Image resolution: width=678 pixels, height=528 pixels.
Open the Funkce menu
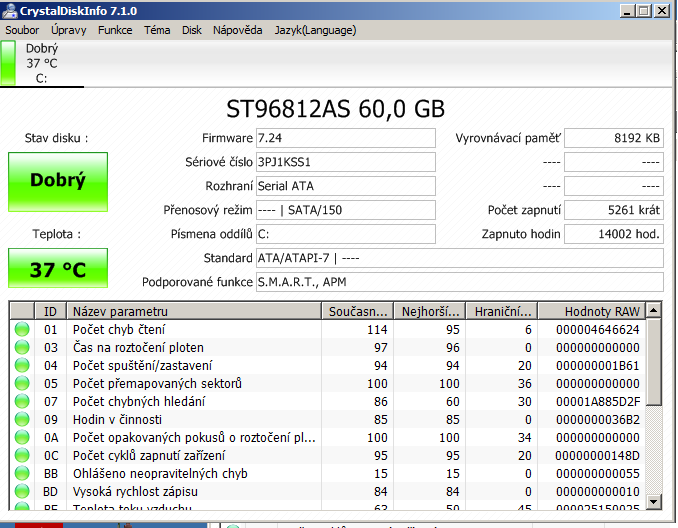point(115,30)
